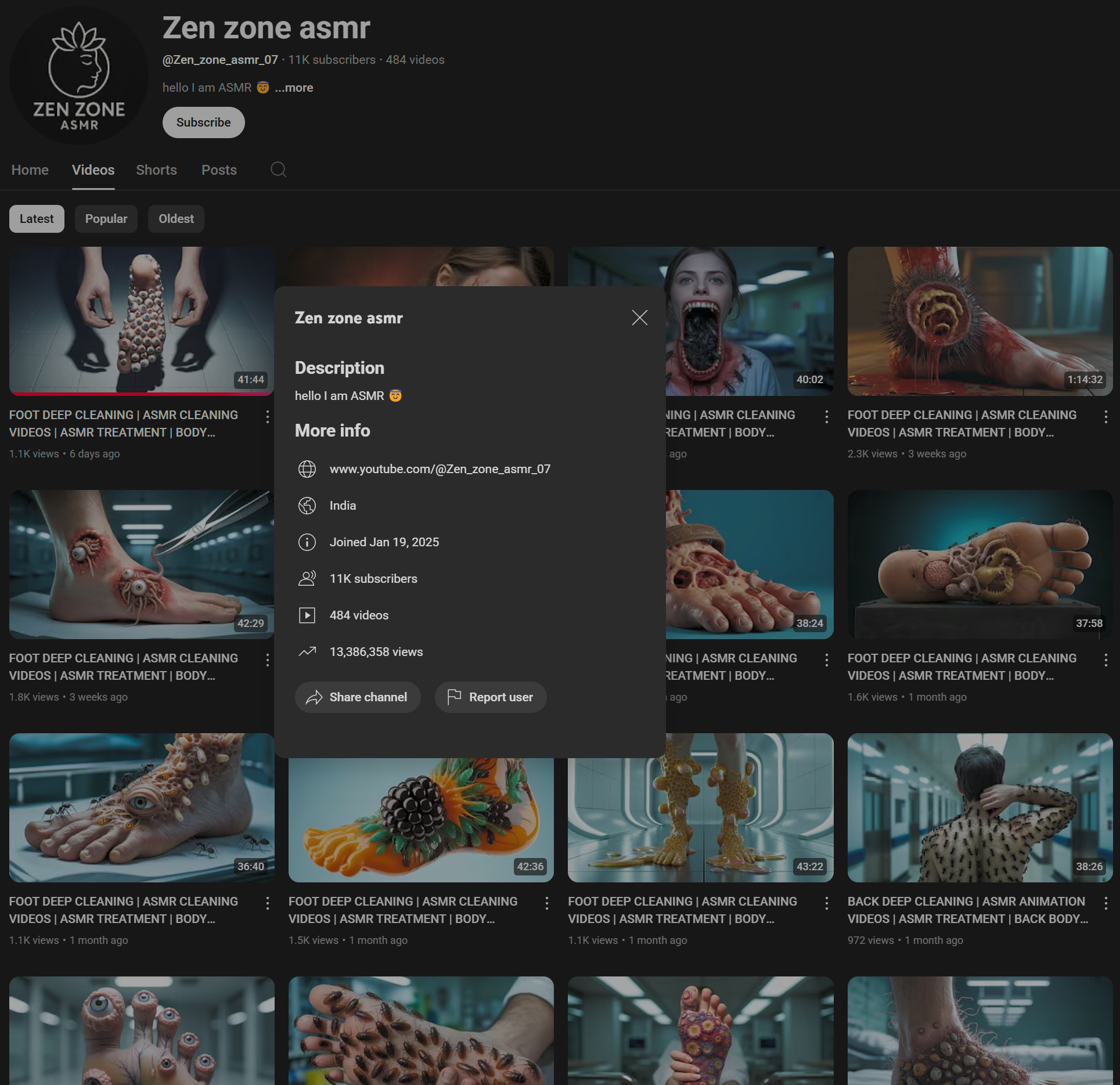This screenshot has height=1085, width=1120.
Task: Open options menu for 41:44 foot video
Action: (267, 416)
